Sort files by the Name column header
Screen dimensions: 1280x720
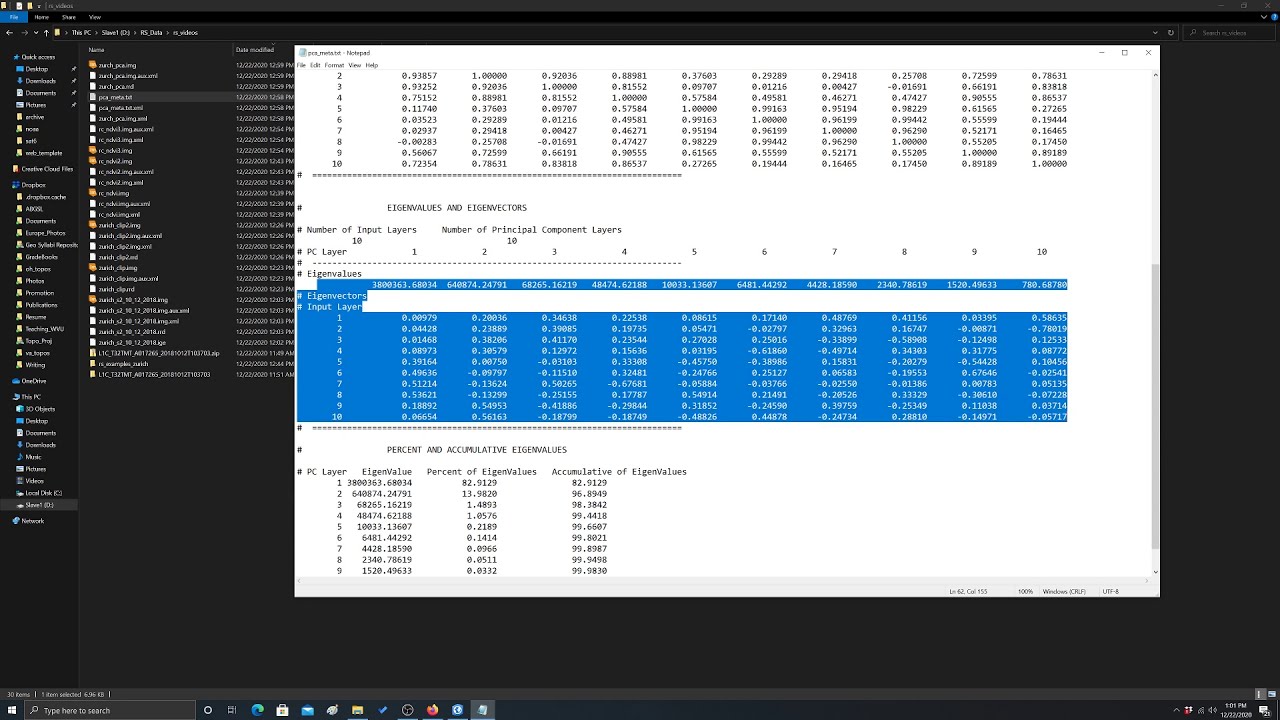(x=96, y=49)
